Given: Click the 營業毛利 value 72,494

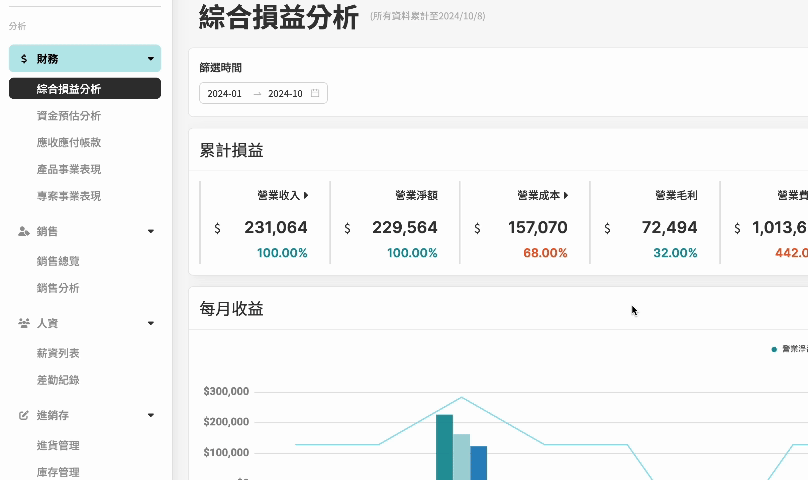Looking at the screenshot, I should (x=669, y=227).
